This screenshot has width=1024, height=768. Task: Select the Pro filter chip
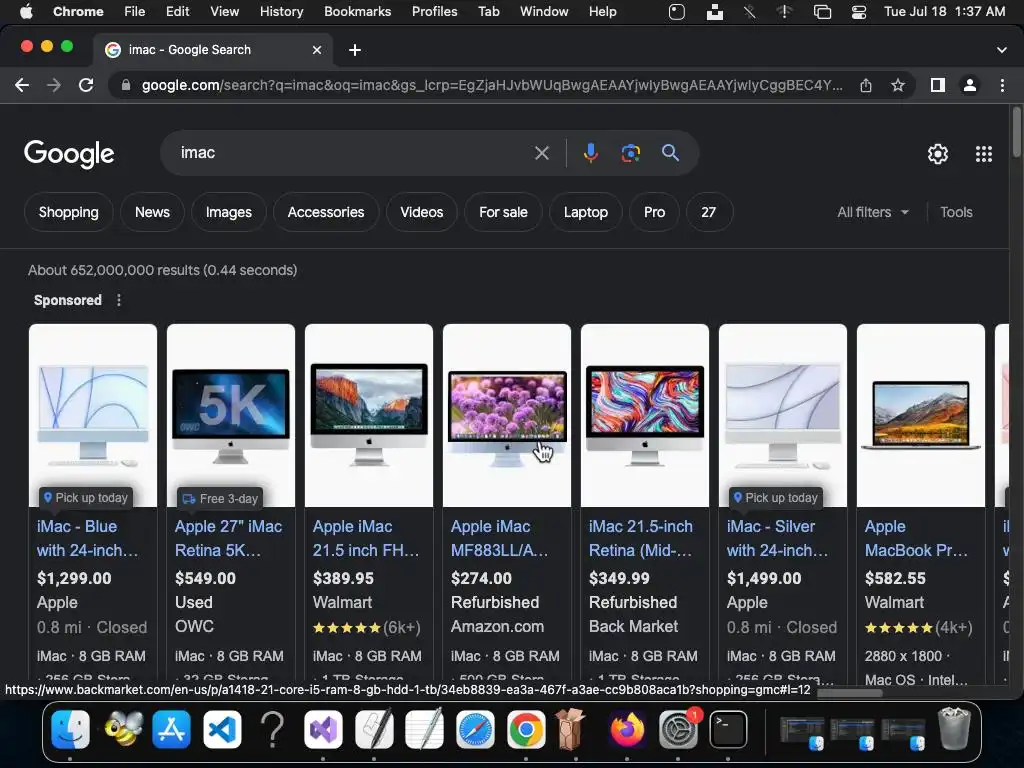coord(654,212)
